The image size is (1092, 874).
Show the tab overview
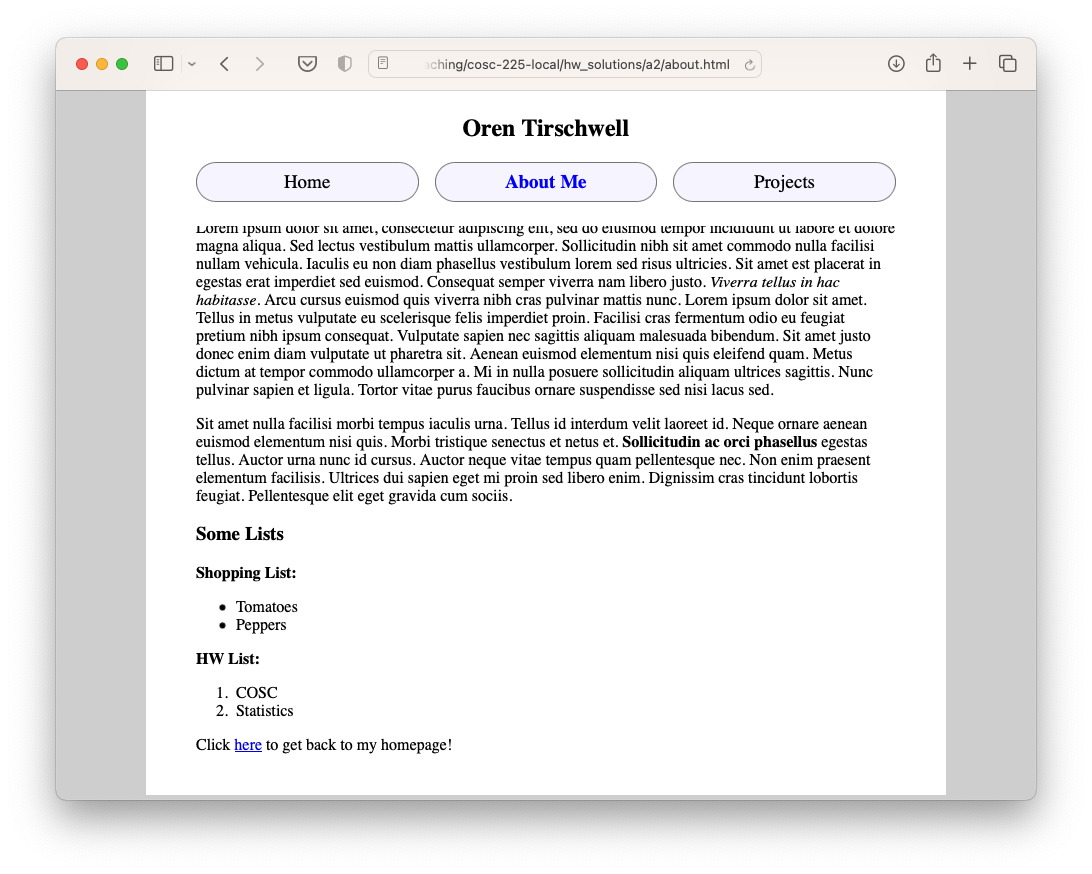click(1007, 64)
